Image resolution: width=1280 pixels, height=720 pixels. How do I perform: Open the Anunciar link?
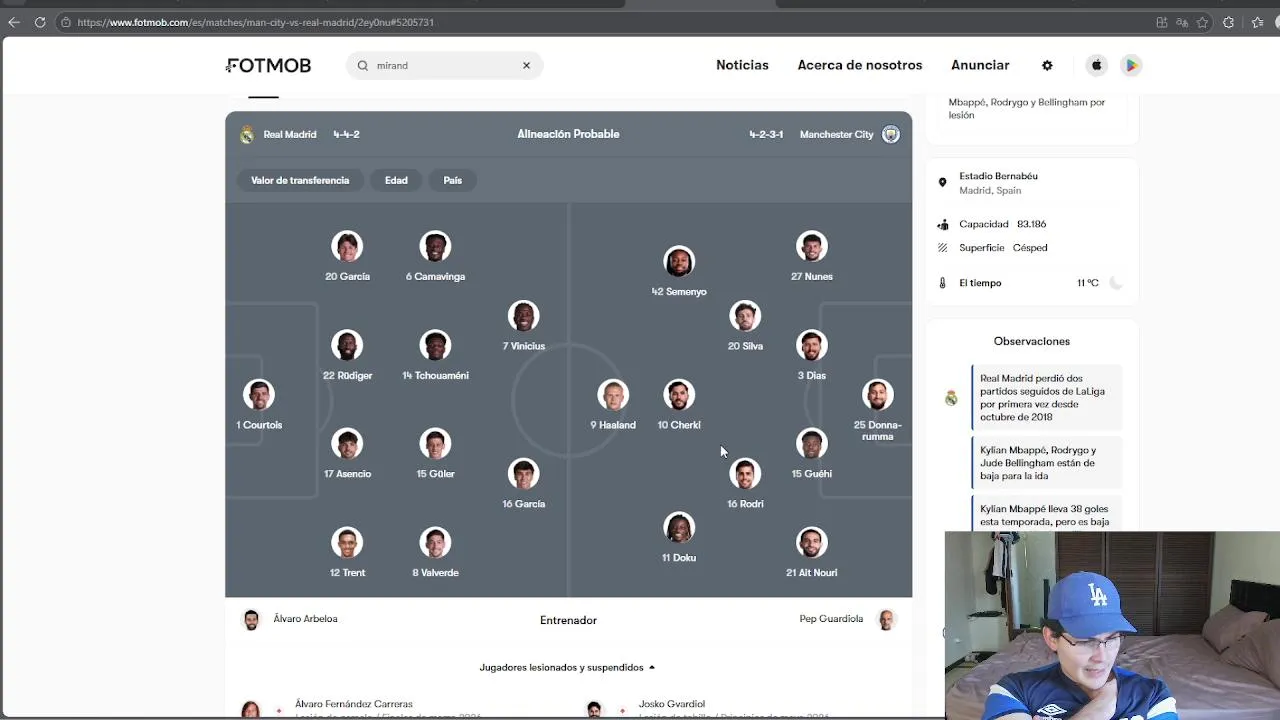coord(980,65)
